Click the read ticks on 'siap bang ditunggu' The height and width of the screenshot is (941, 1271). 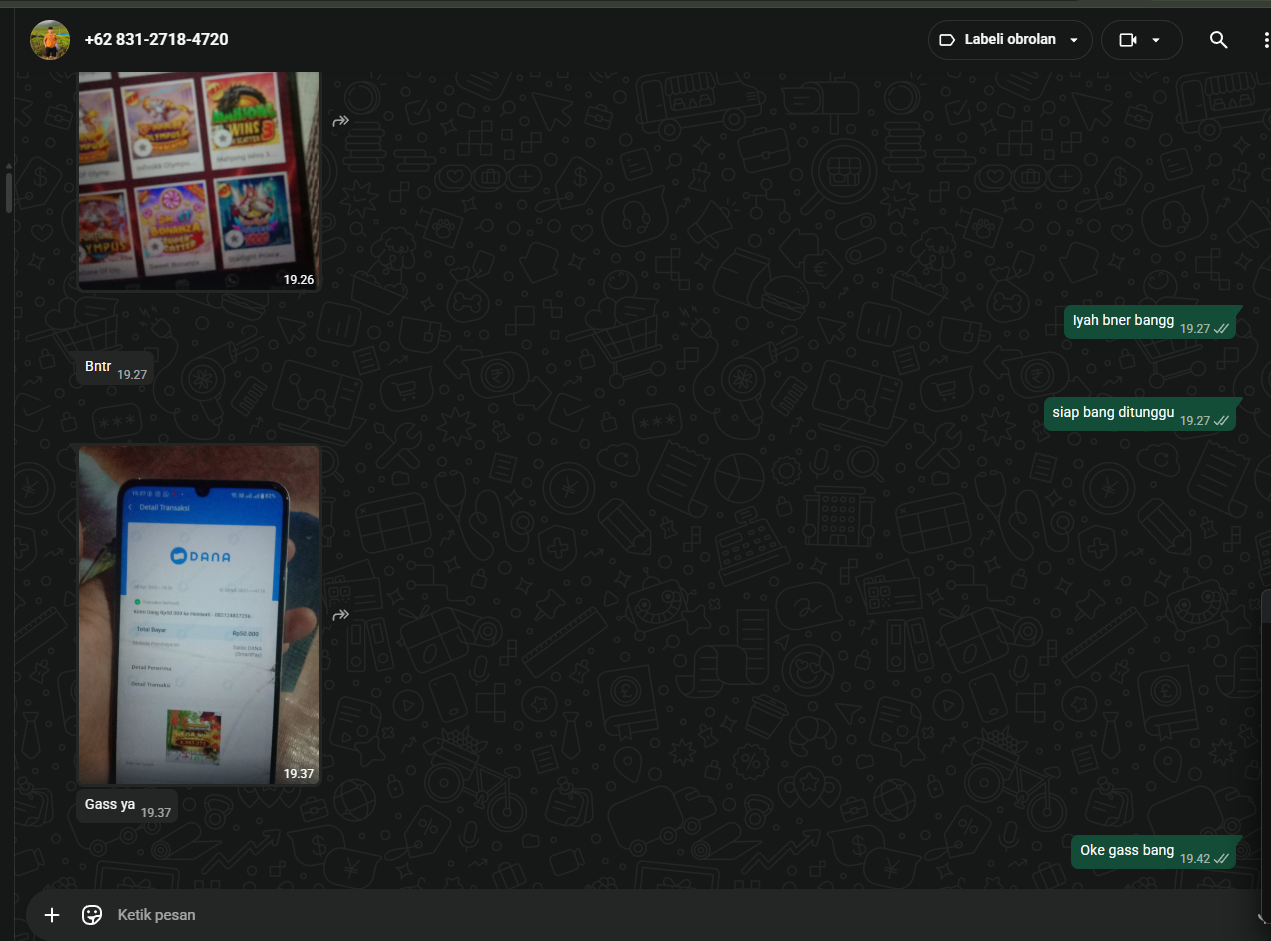(1221, 421)
